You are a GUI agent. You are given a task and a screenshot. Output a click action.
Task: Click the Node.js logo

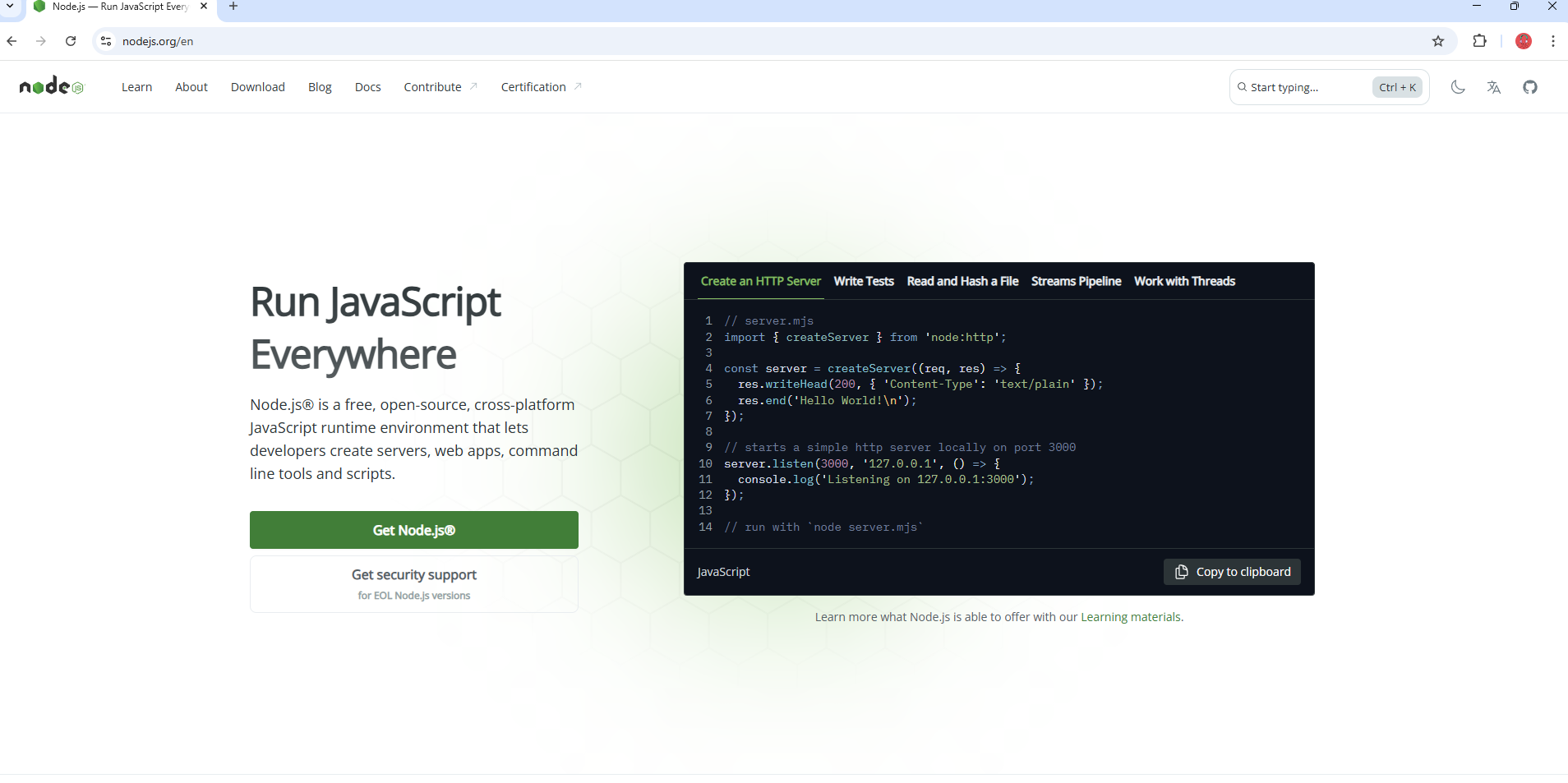(x=51, y=85)
